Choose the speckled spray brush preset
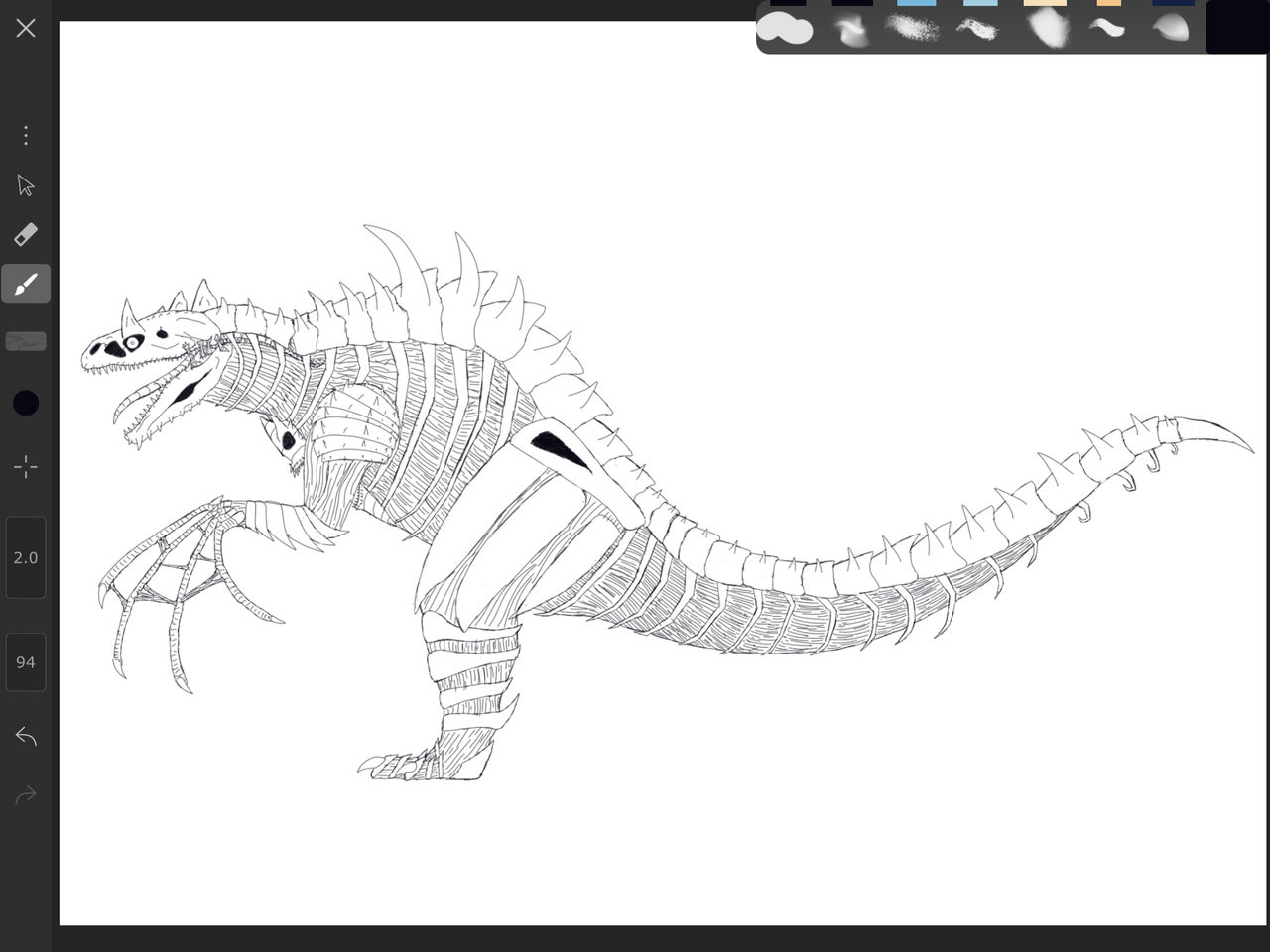 913,28
